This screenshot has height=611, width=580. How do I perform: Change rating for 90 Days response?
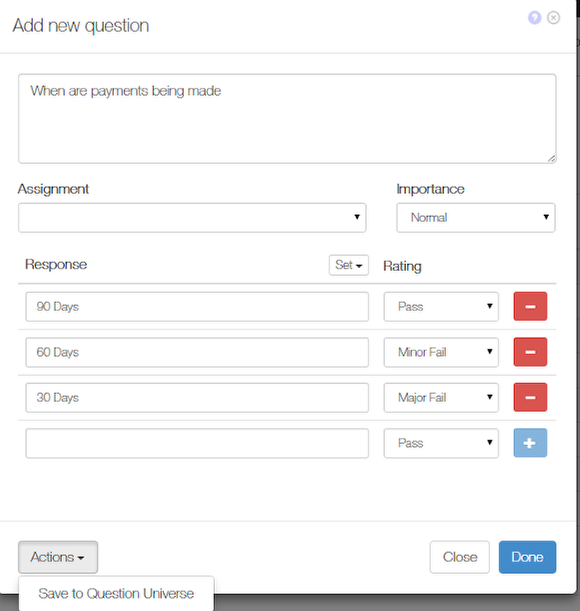(441, 307)
